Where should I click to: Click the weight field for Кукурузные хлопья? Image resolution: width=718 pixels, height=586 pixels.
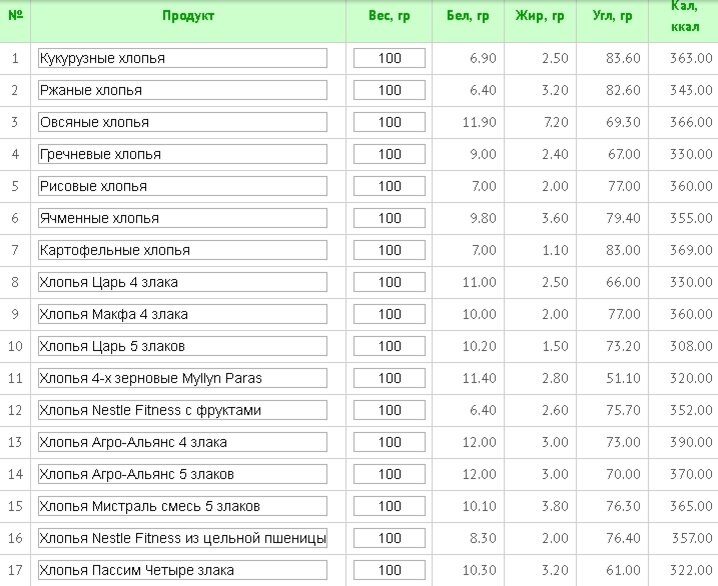(x=389, y=58)
